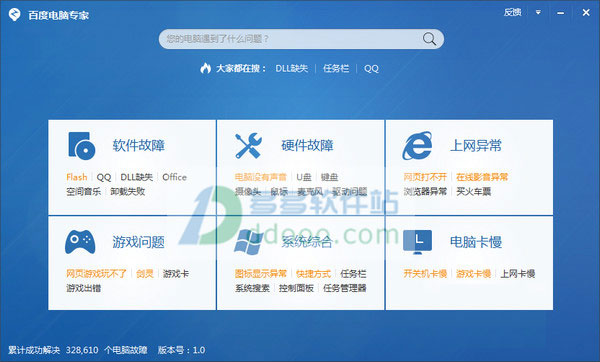Open the 软件故障 category title
The image size is (600, 362).
[139, 145]
